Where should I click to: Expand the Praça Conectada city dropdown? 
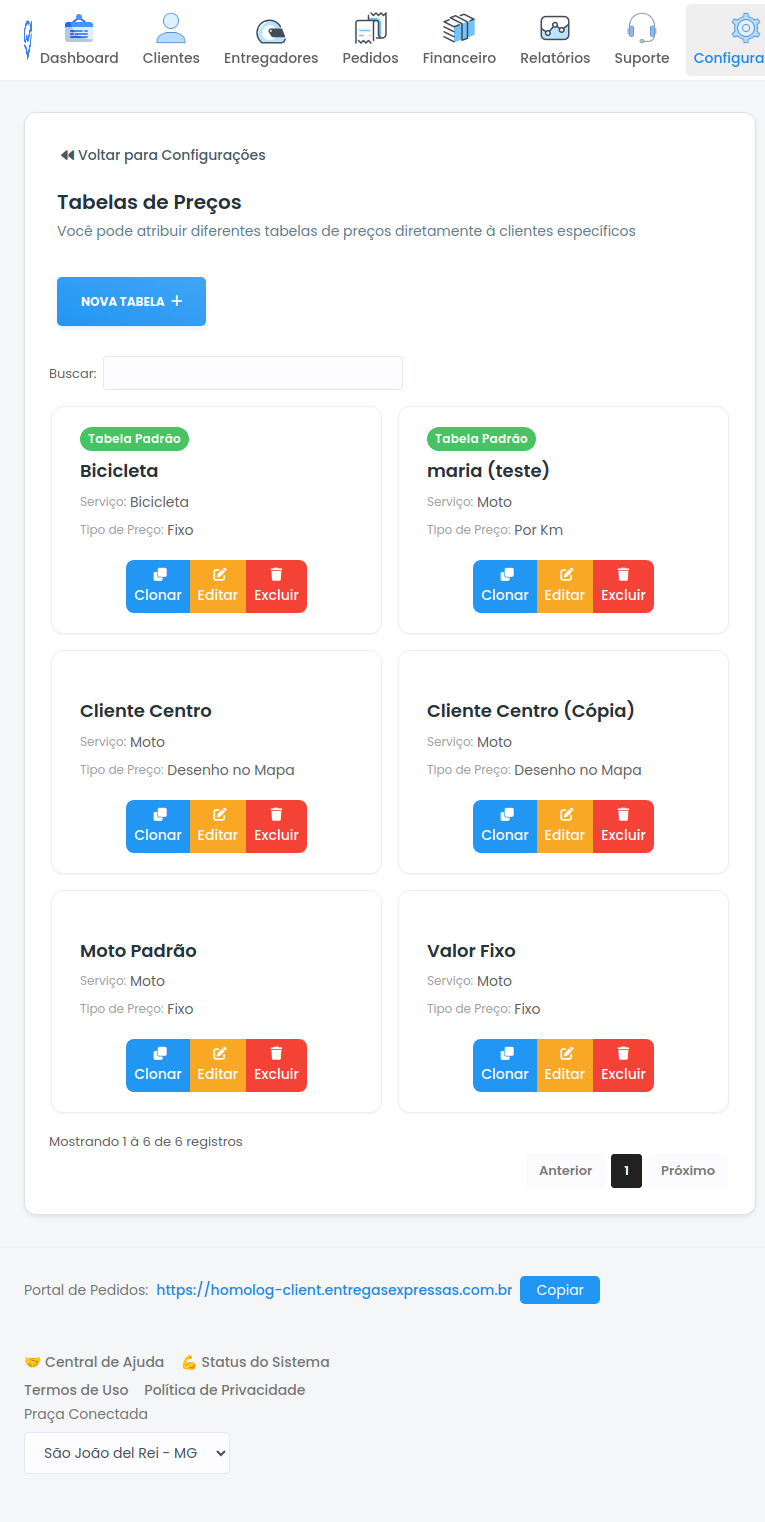click(x=127, y=1453)
